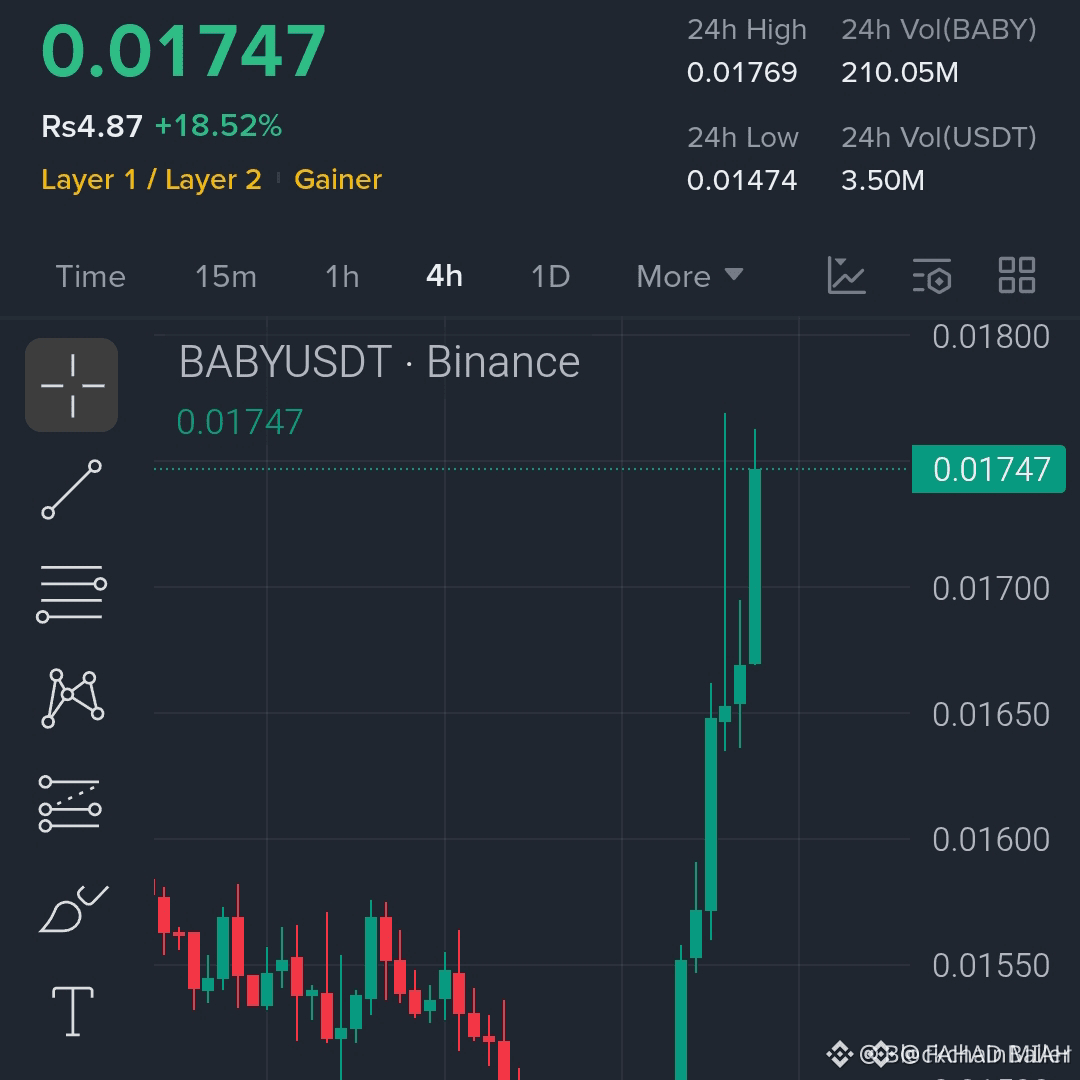Select the horizontal lines Fibonacci tool
Image resolution: width=1080 pixels, height=1080 pixels.
coord(72,594)
